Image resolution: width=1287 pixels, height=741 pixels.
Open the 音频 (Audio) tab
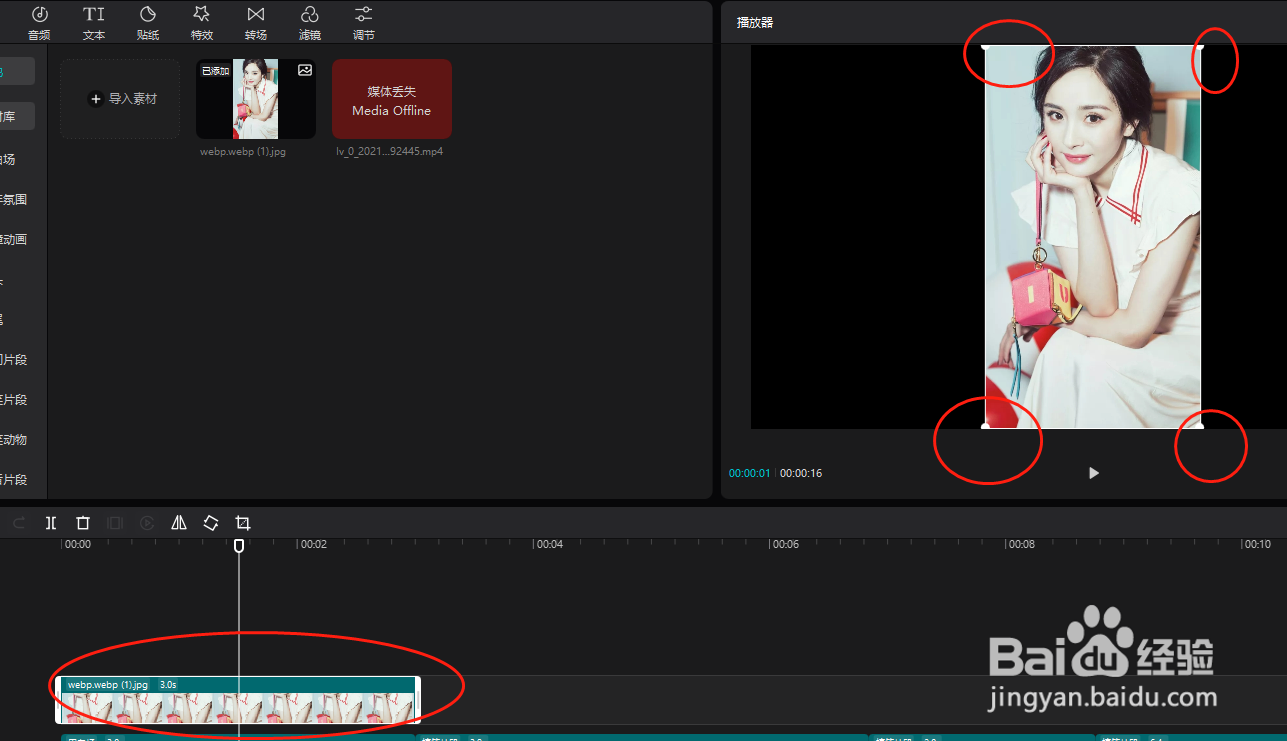point(39,23)
